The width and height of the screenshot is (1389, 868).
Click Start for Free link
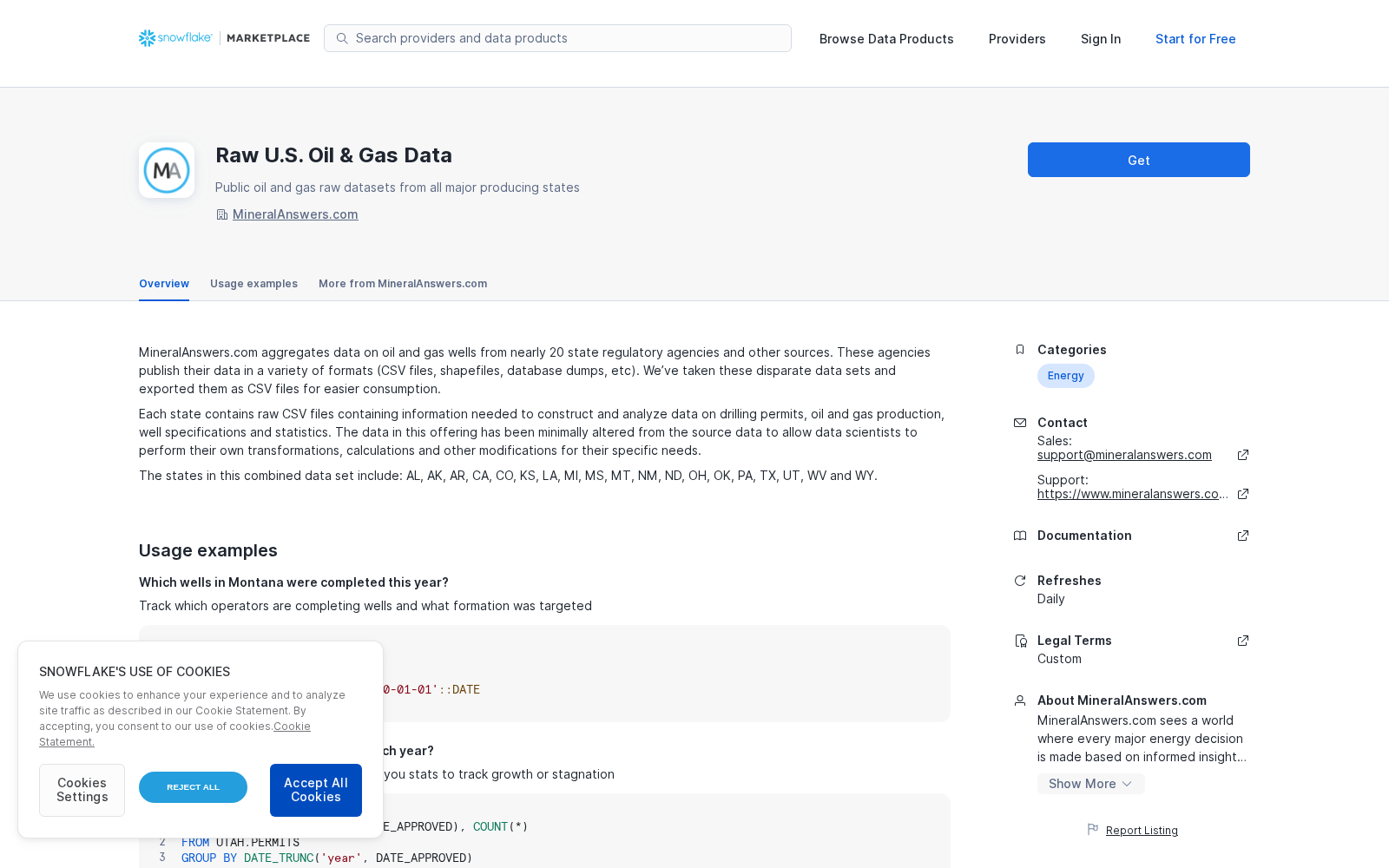tap(1195, 39)
